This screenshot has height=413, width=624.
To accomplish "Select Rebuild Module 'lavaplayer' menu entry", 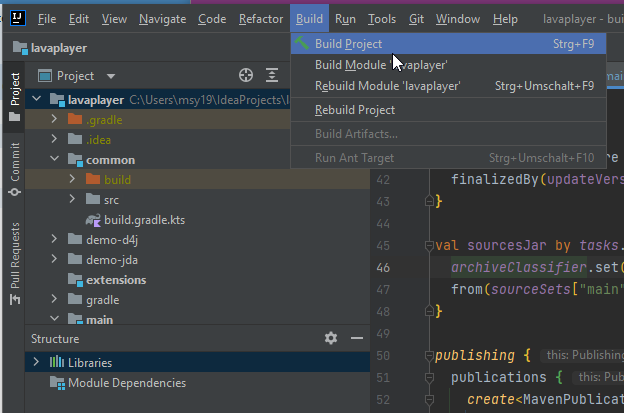I will [x=387, y=86].
